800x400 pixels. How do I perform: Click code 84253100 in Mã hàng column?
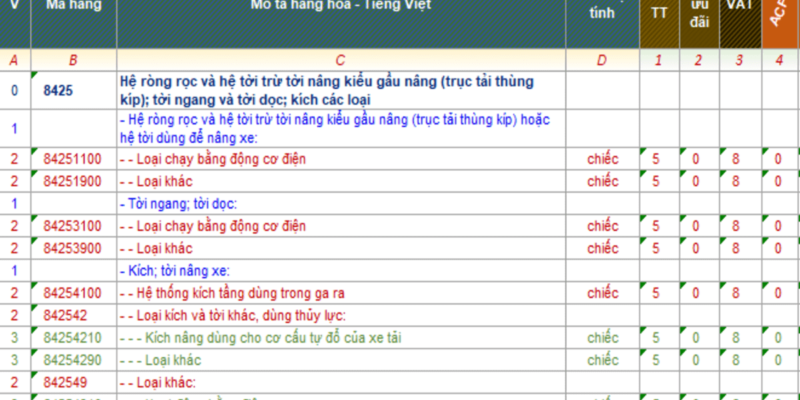point(72,226)
